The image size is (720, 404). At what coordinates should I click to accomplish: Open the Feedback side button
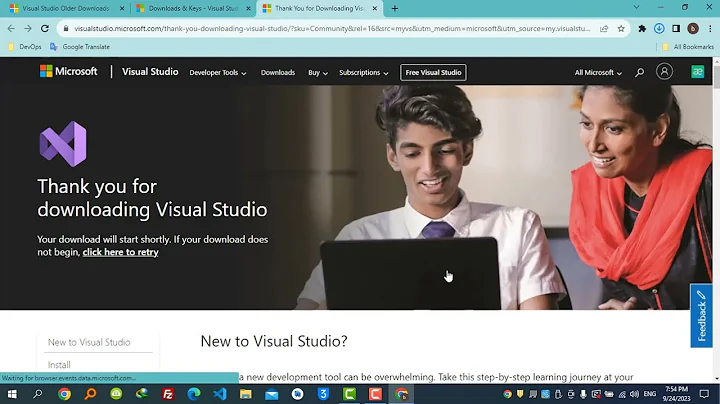point(701,316)
